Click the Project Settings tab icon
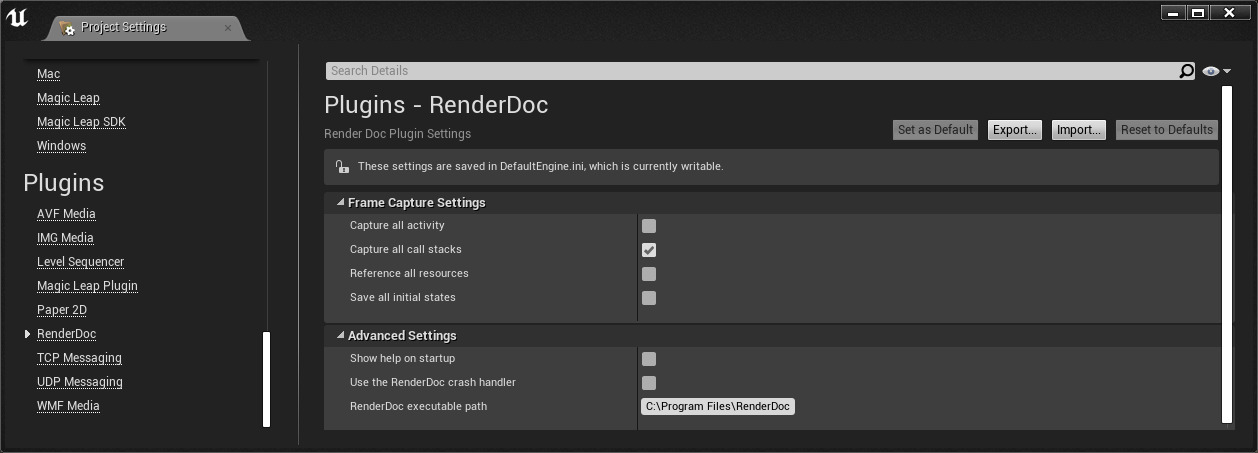The width and height of the screenshot is (1258, 453). tap(67, 28)
